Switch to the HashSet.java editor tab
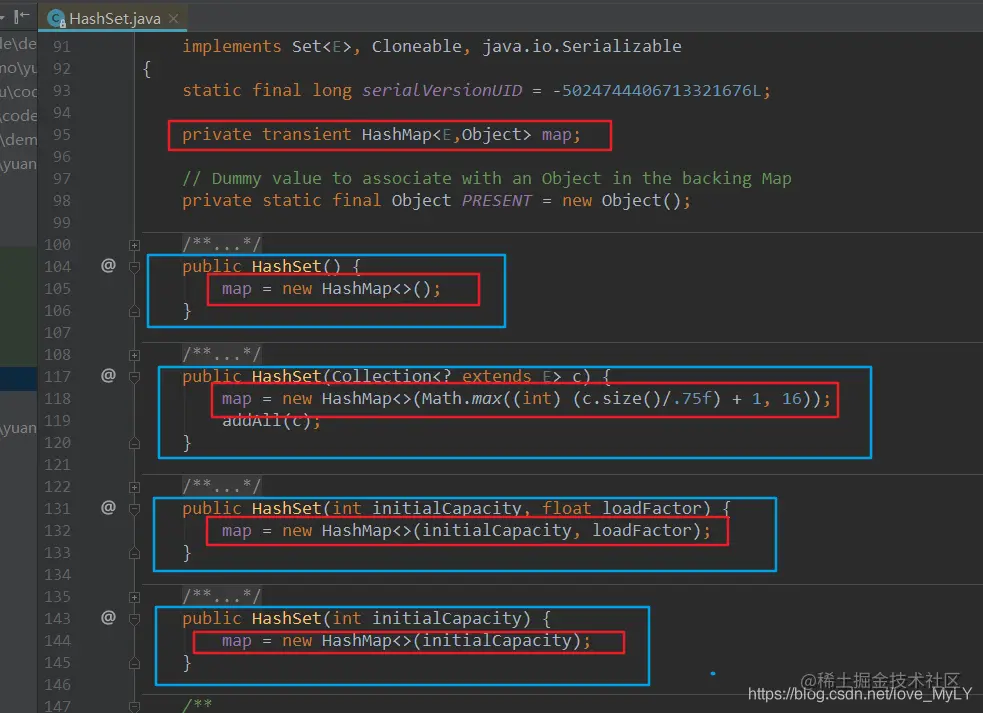Image resolution: width=983 pixels, height=713 pixels. 112,18
